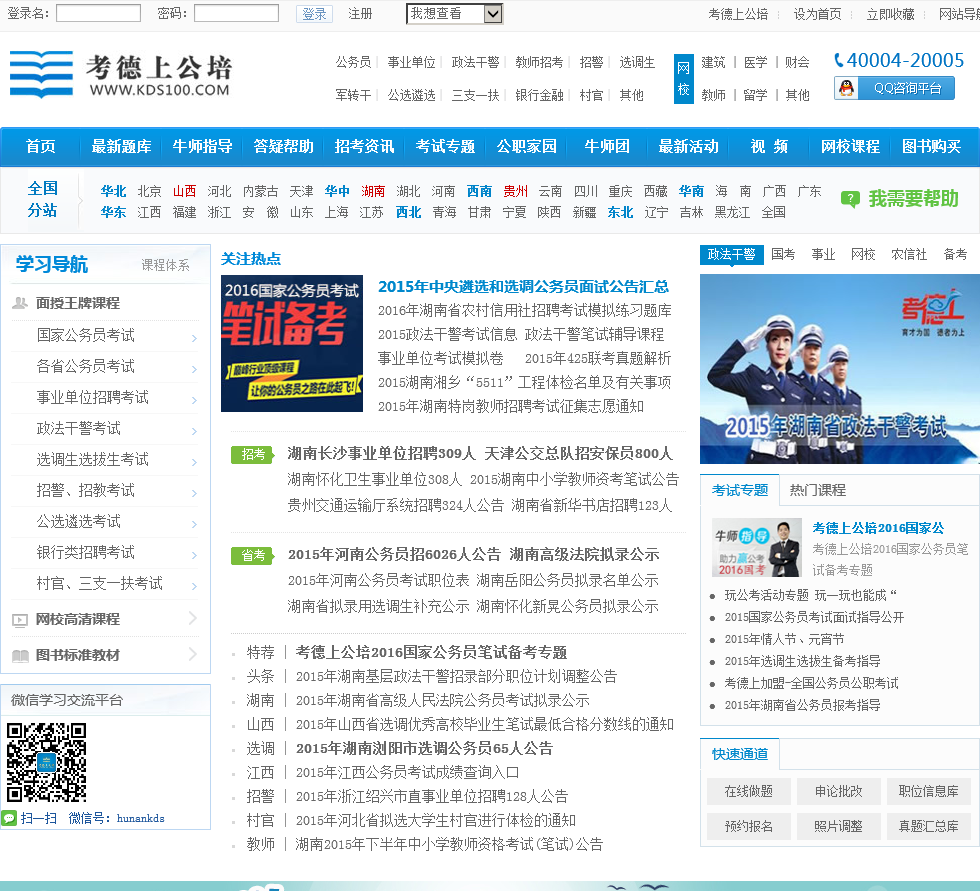The image size is (980, 891).
Task: Open 2015年中央遴选和选调公务员面试公告汇总 headline
Action: [524, 287]
